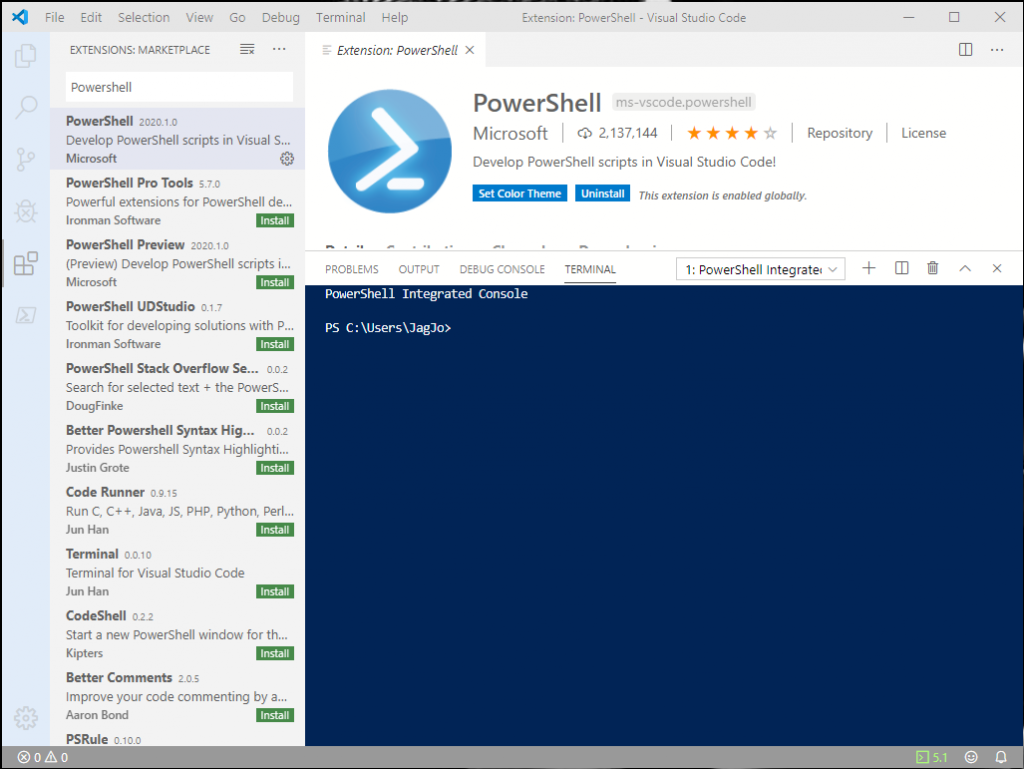Open manage gear for PowerShell extension
This screenshot has height=769, width=1024.
287,159
